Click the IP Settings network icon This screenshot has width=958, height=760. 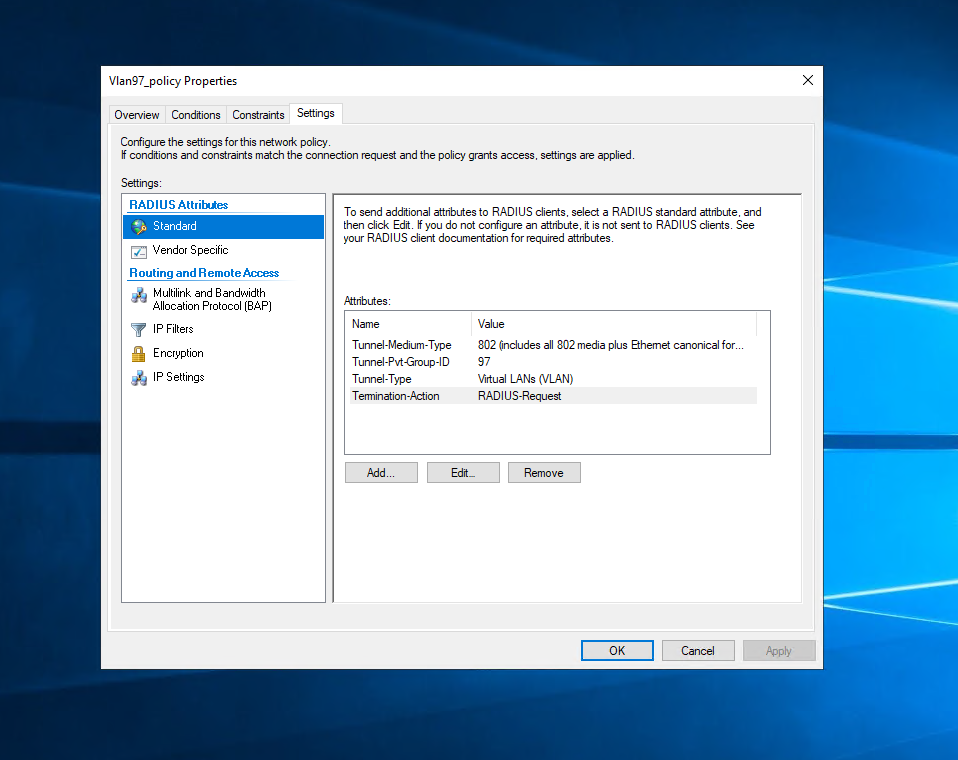139,378
